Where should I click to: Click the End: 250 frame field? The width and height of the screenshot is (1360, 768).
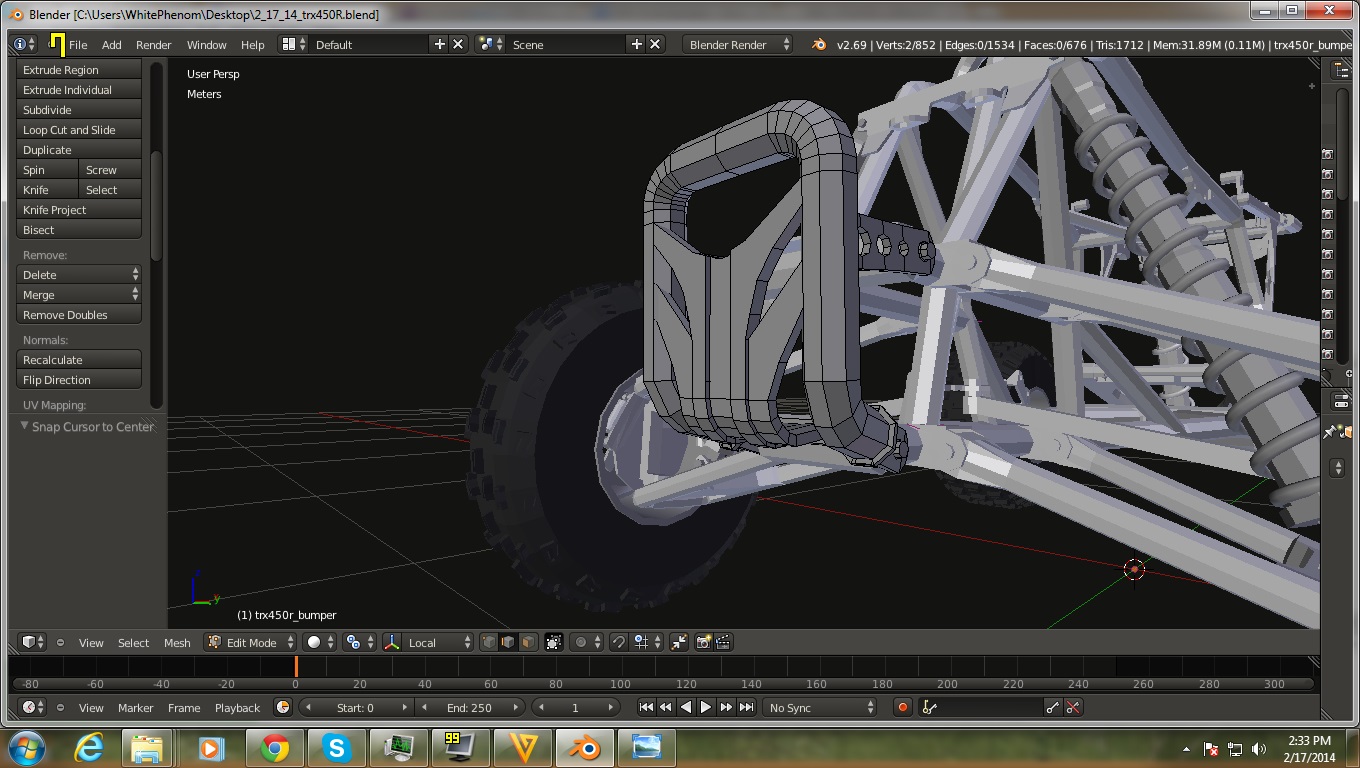click(x=469, y=707)
